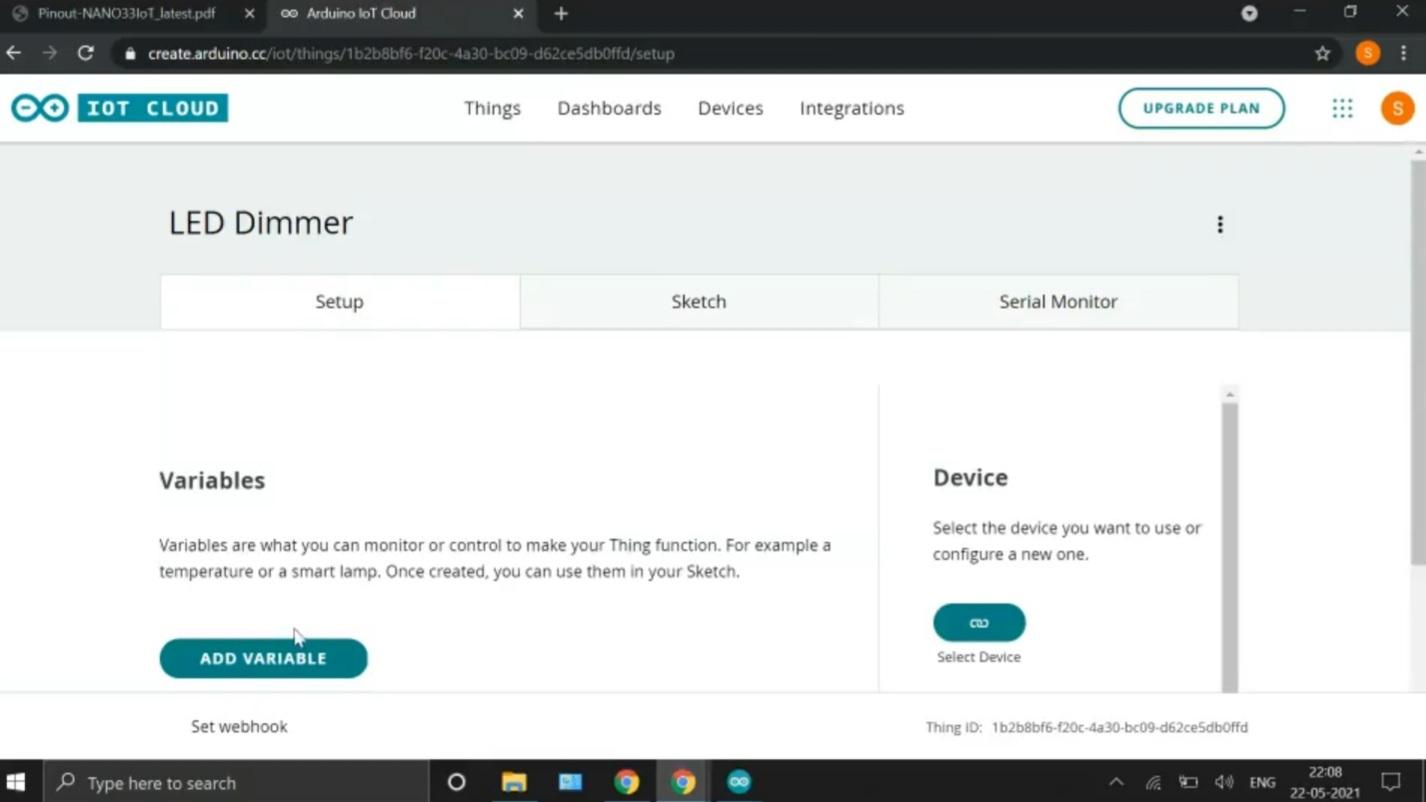Click the Windows taskbar search box
This screenshot has height=802, width=1426.
(236, 782)
